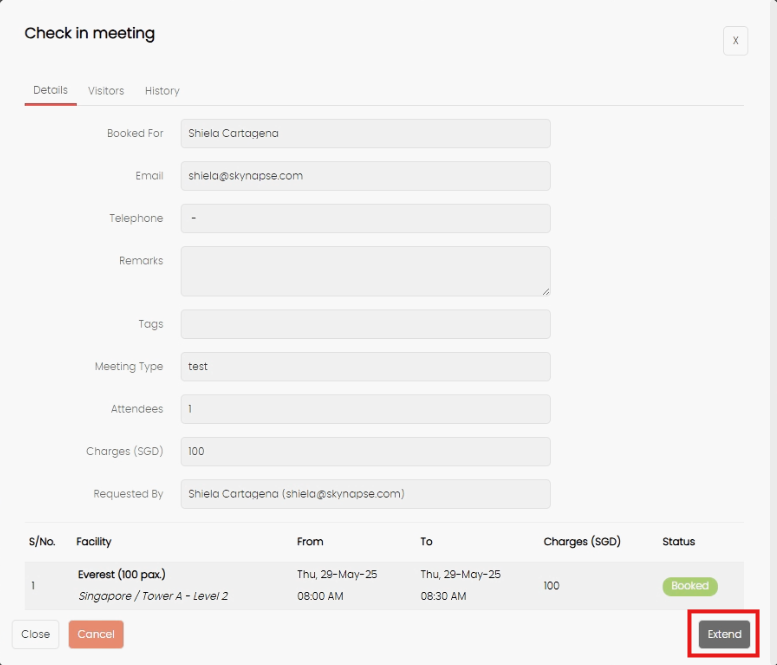Viewport: 777px width, 665px height.
Task: Select the Everest (100 pax.) facility row
Action: pyautogui.click(x=384, y=586)
